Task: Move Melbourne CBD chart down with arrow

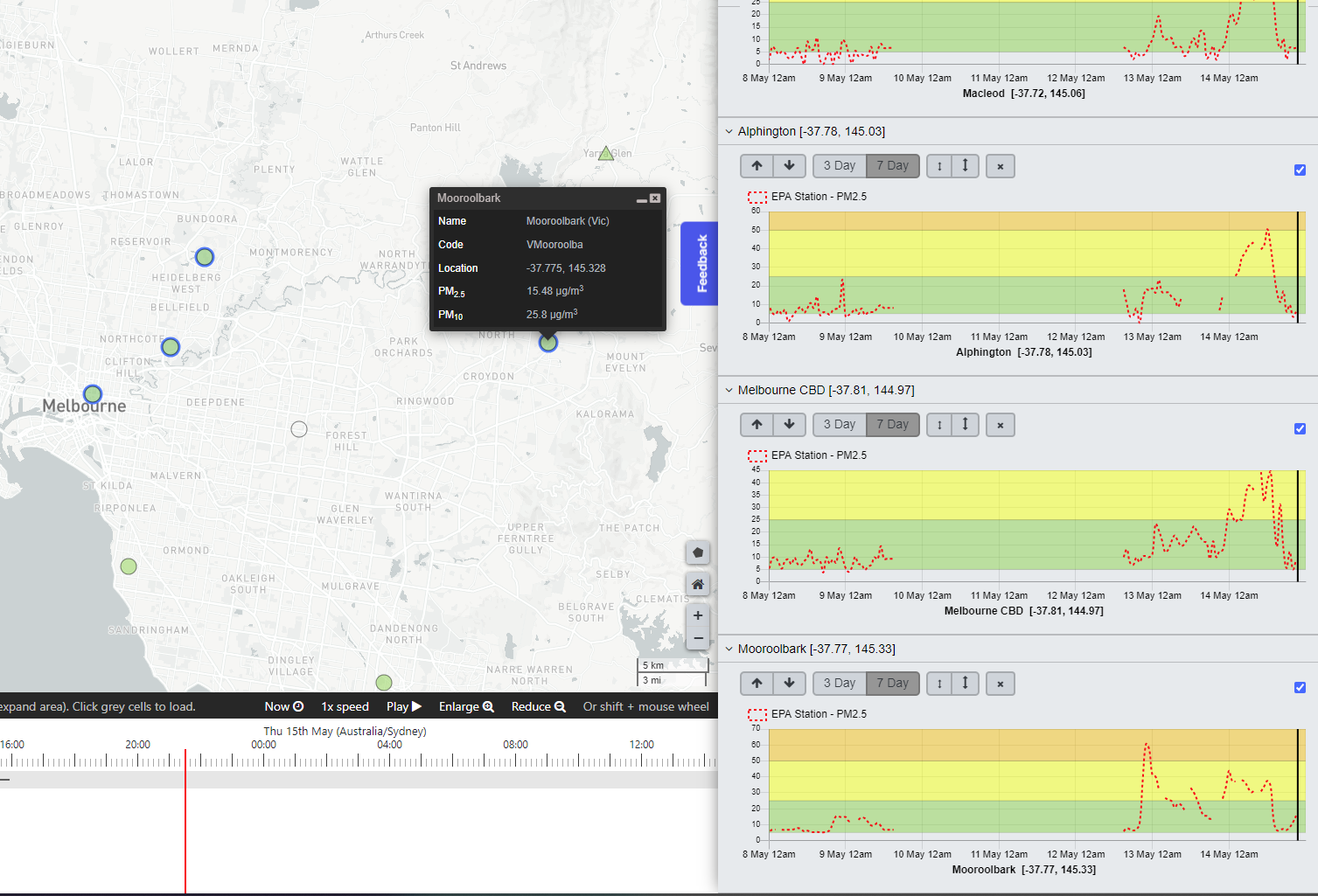Action: coord(789,425)
